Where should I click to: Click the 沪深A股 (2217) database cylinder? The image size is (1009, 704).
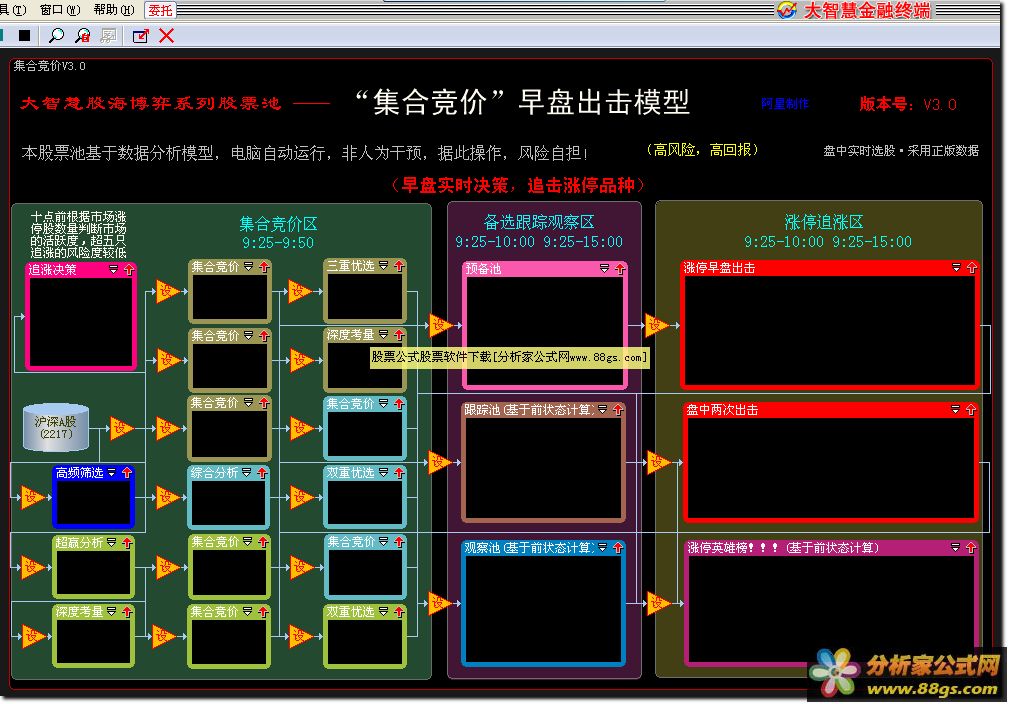(56, 427)
